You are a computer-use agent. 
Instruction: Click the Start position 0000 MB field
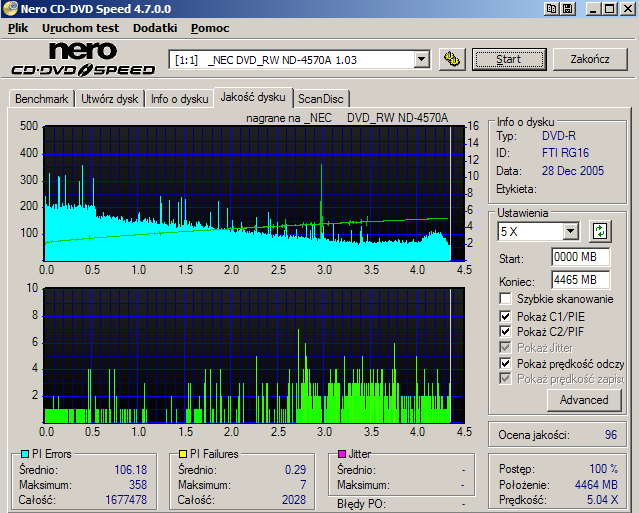(580, 257)
